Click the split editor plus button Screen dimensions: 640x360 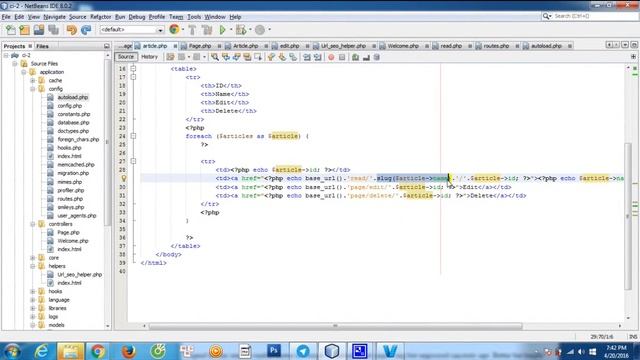tap(633, 57)
